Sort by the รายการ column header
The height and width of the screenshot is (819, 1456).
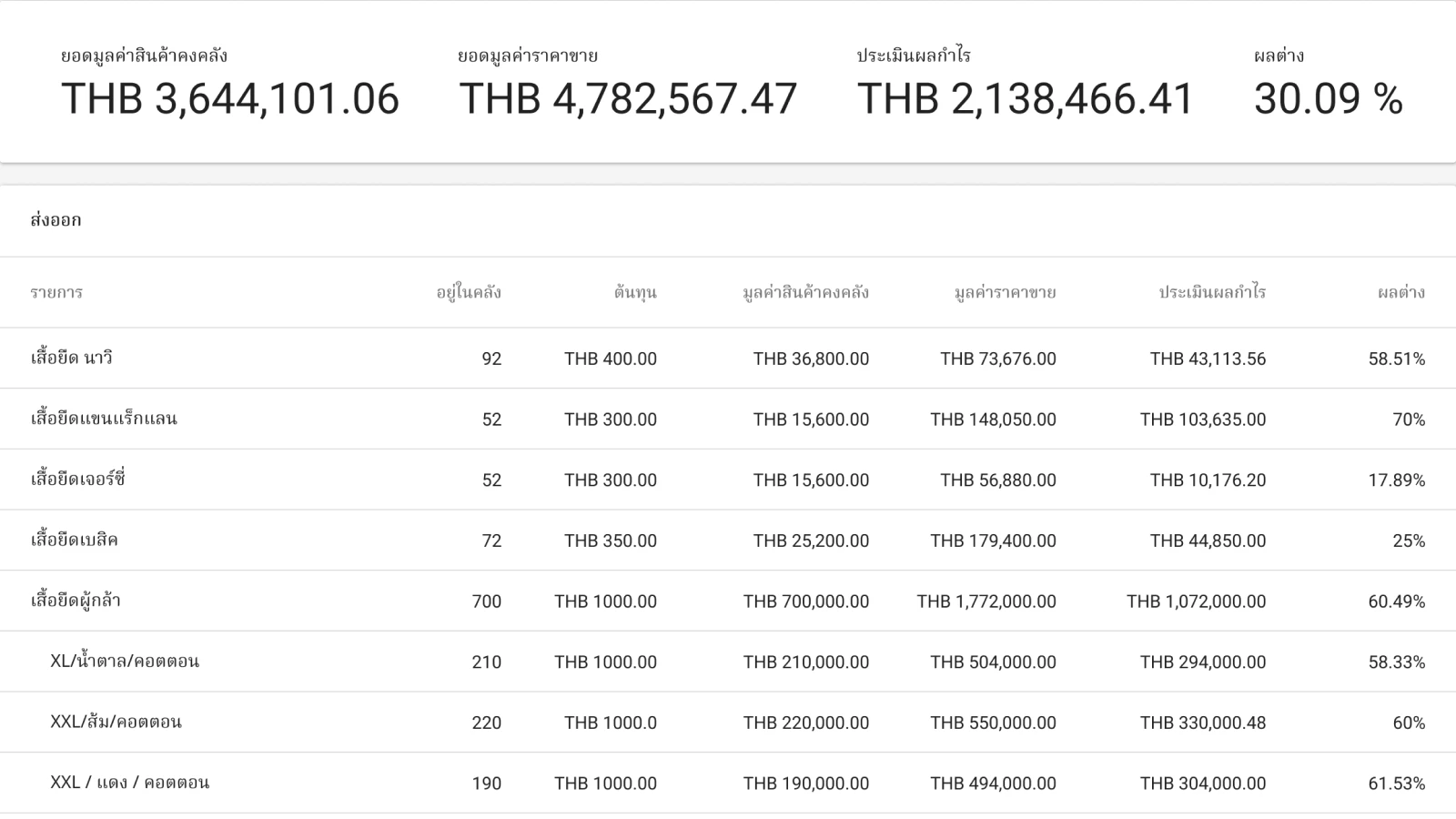(56, 293)
